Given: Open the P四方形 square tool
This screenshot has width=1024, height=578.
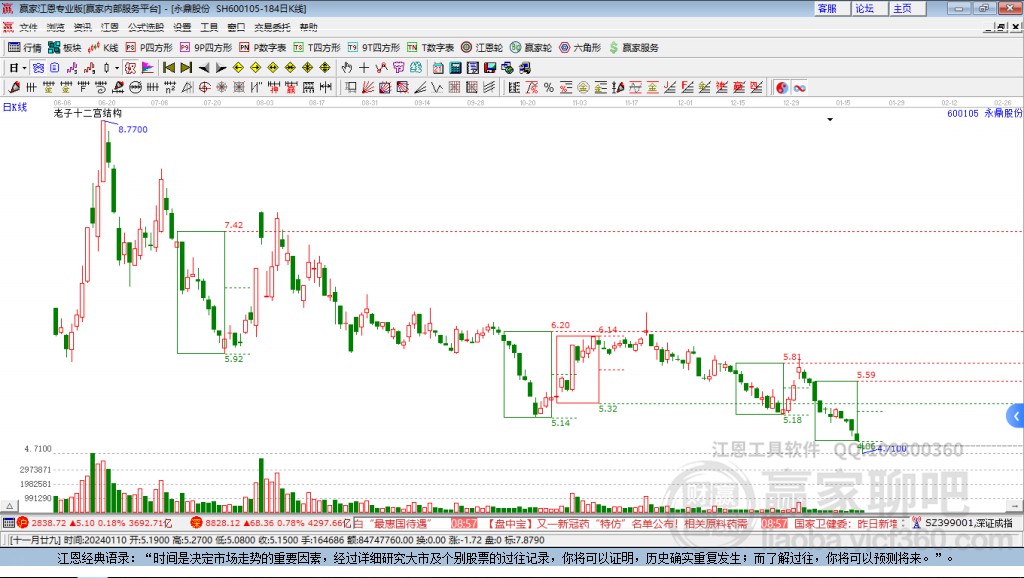Looking at the screenshot, I should 150,48.
